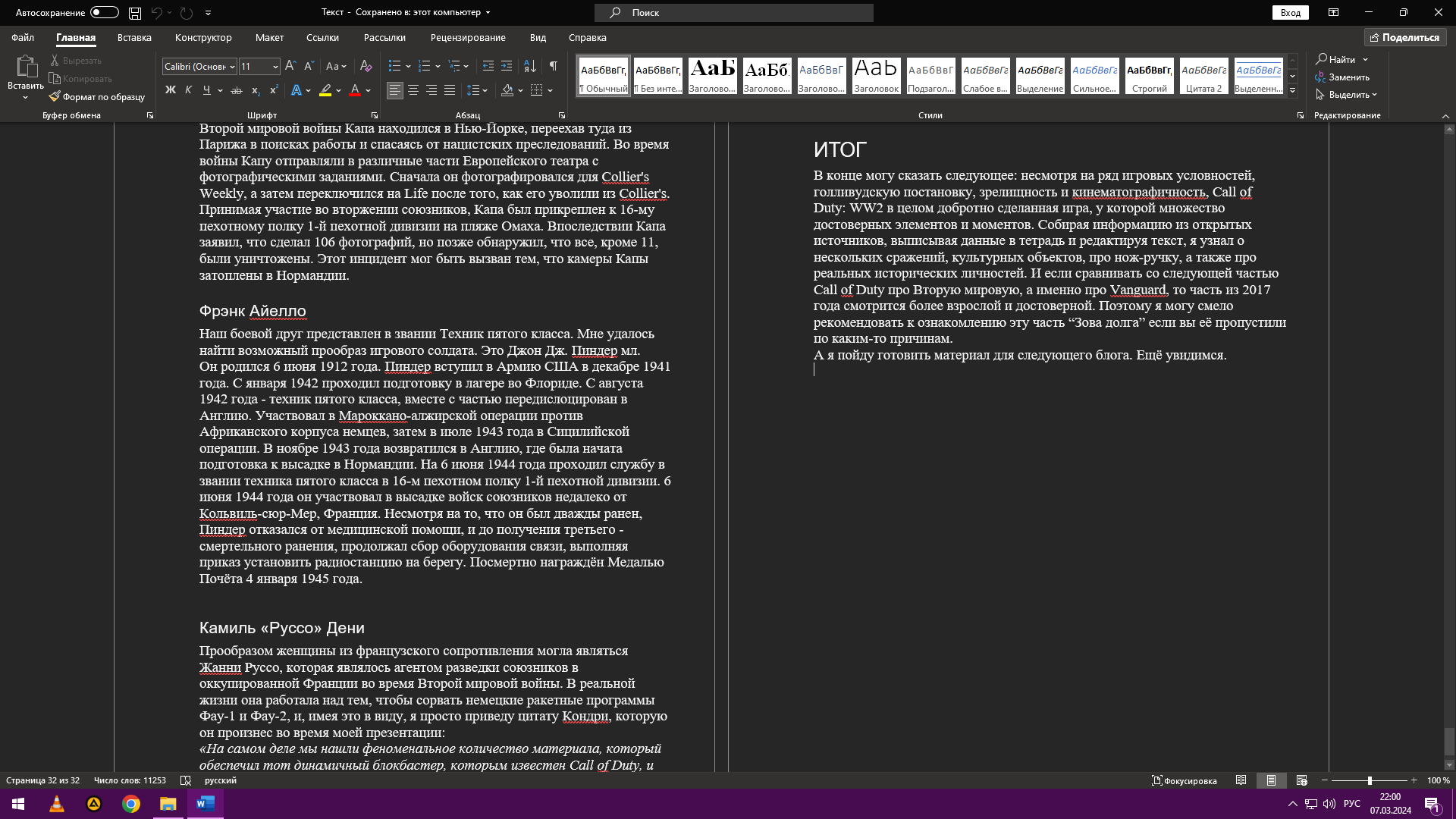Toggle bold (Ж) formatting
Screen dimensions: 1456x819
tap(171, 90)
